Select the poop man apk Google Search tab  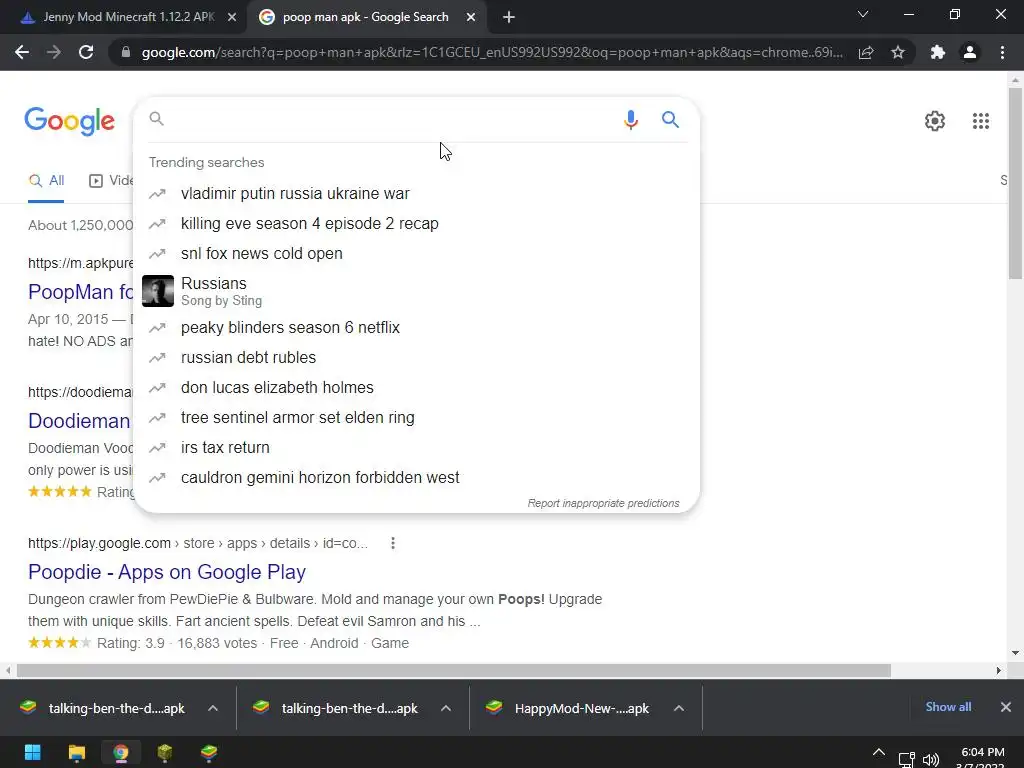366,17
